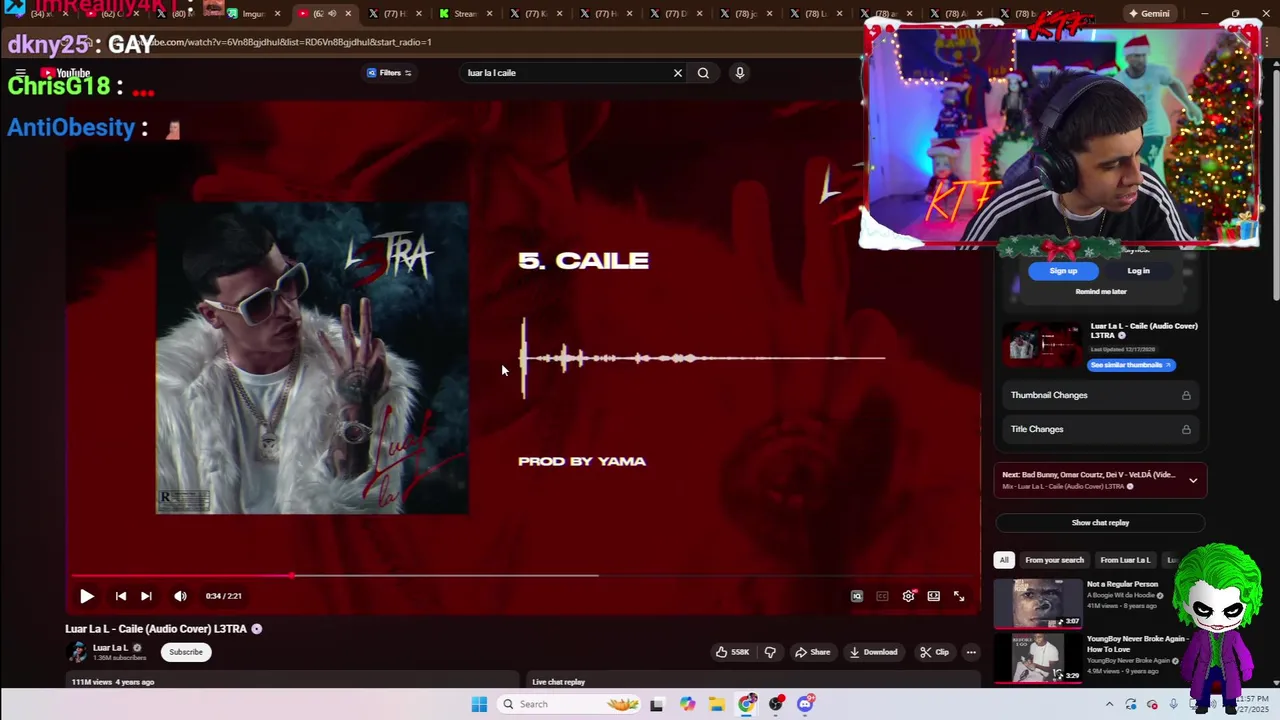Image resolution: width=1280 pixels, height=720 pixels.
Task: Open YoungBoy How To Love thumbnail
Action: click(1038, 657)
